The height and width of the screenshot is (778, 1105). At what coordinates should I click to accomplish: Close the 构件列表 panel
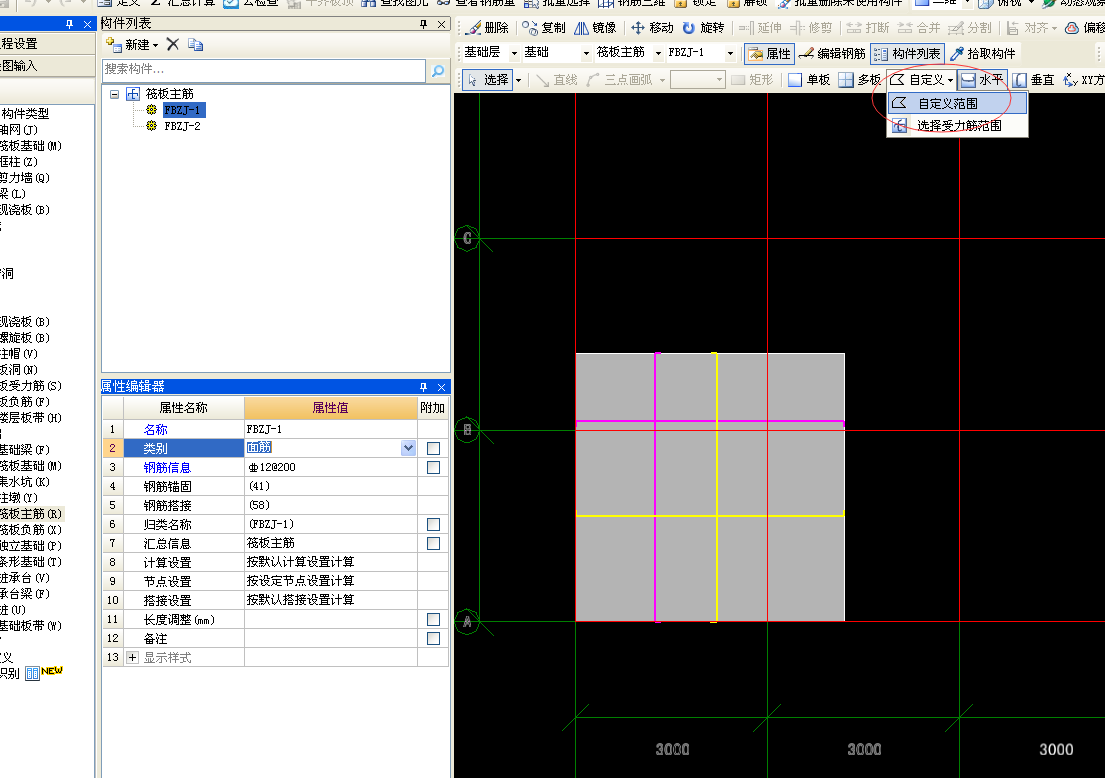pyautogui.click(x=441, y=24)
